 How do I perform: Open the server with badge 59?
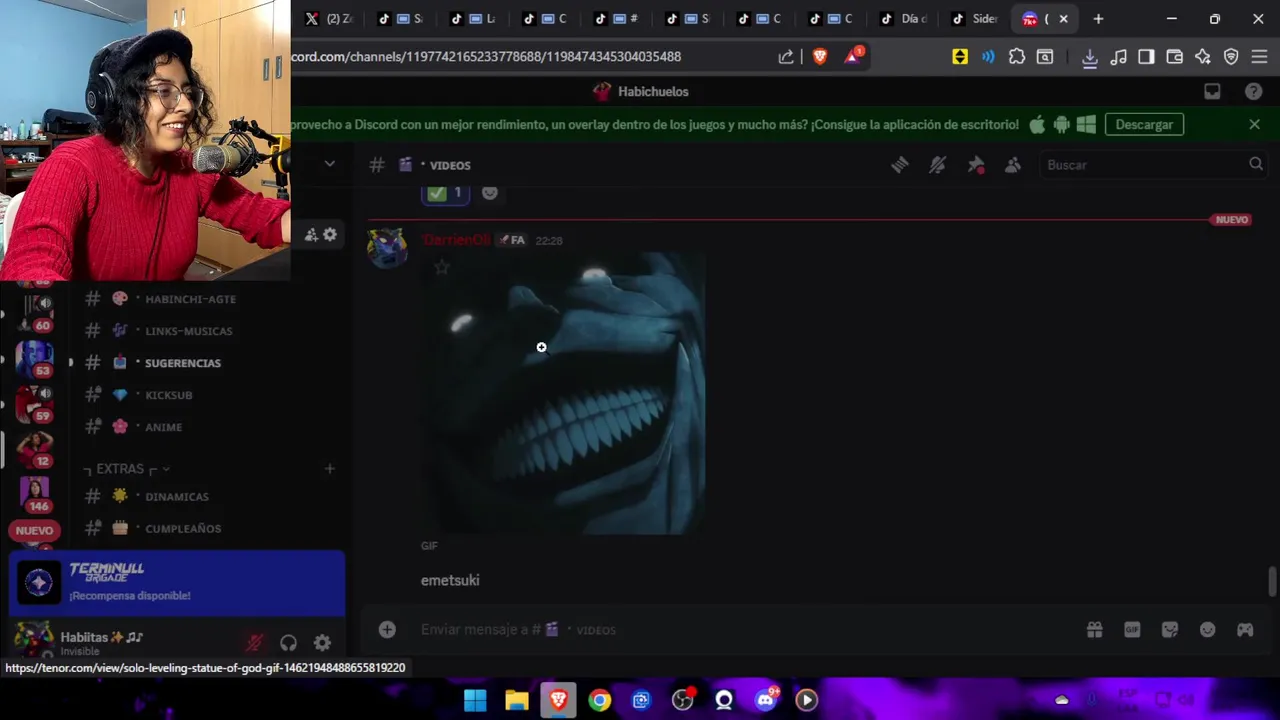click(x=35, y=403)
